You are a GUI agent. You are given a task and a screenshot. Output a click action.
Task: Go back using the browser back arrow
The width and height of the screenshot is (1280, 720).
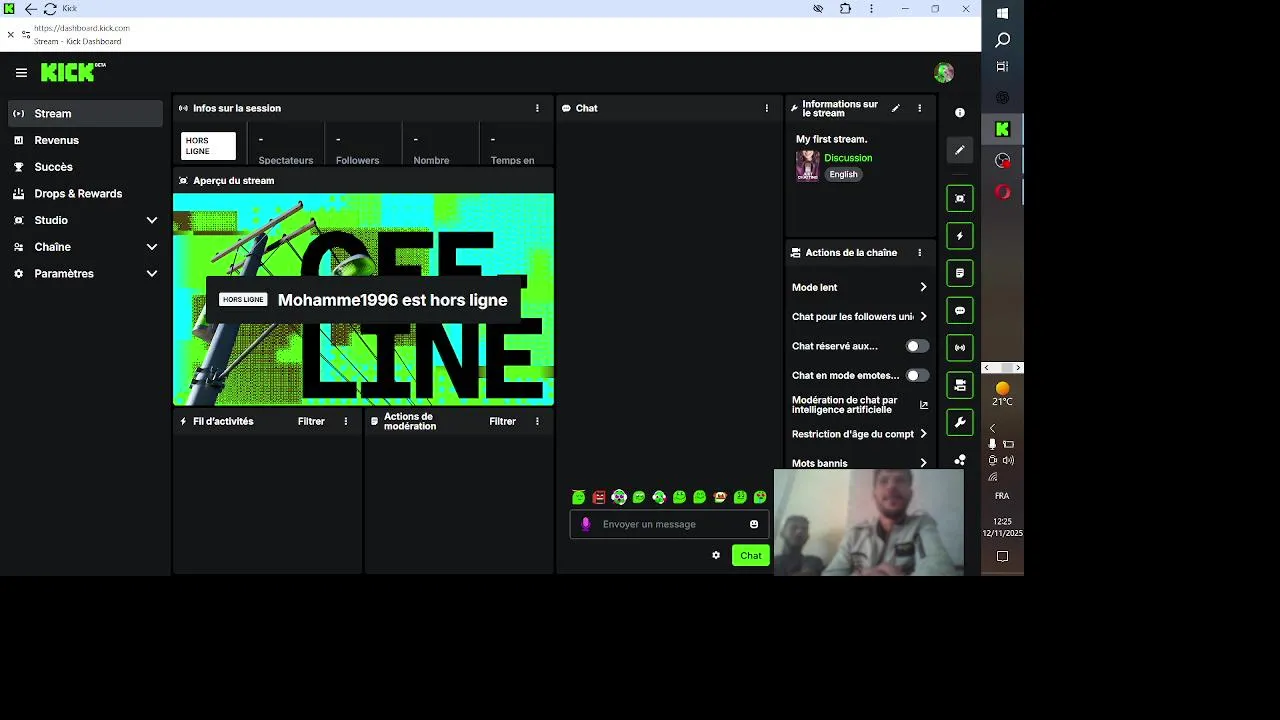(30, 9)
